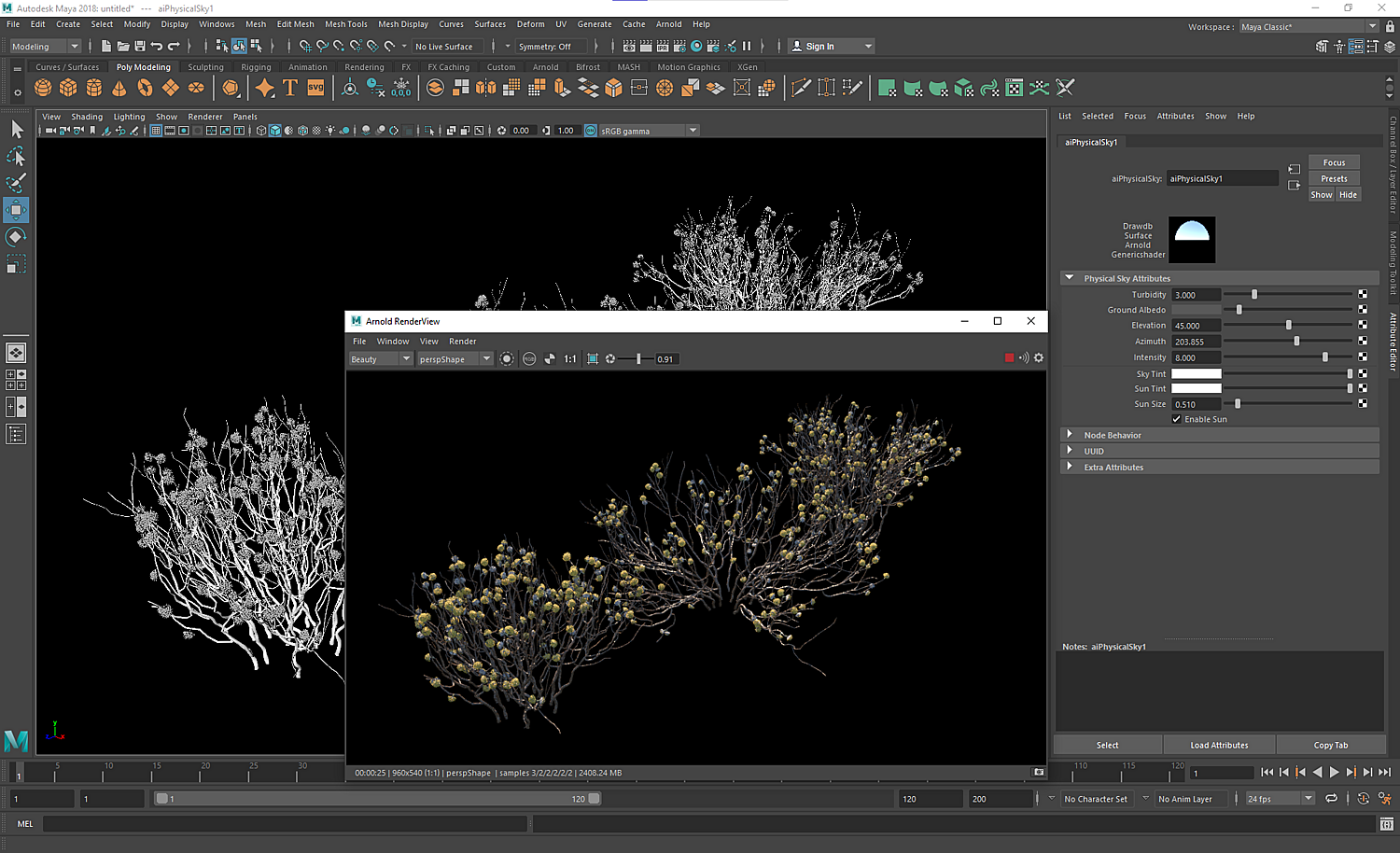Click the polygon Type text tool icon
Image resolution: width=1400 pixels, height=853 pixels.
[x=290, y=88]
